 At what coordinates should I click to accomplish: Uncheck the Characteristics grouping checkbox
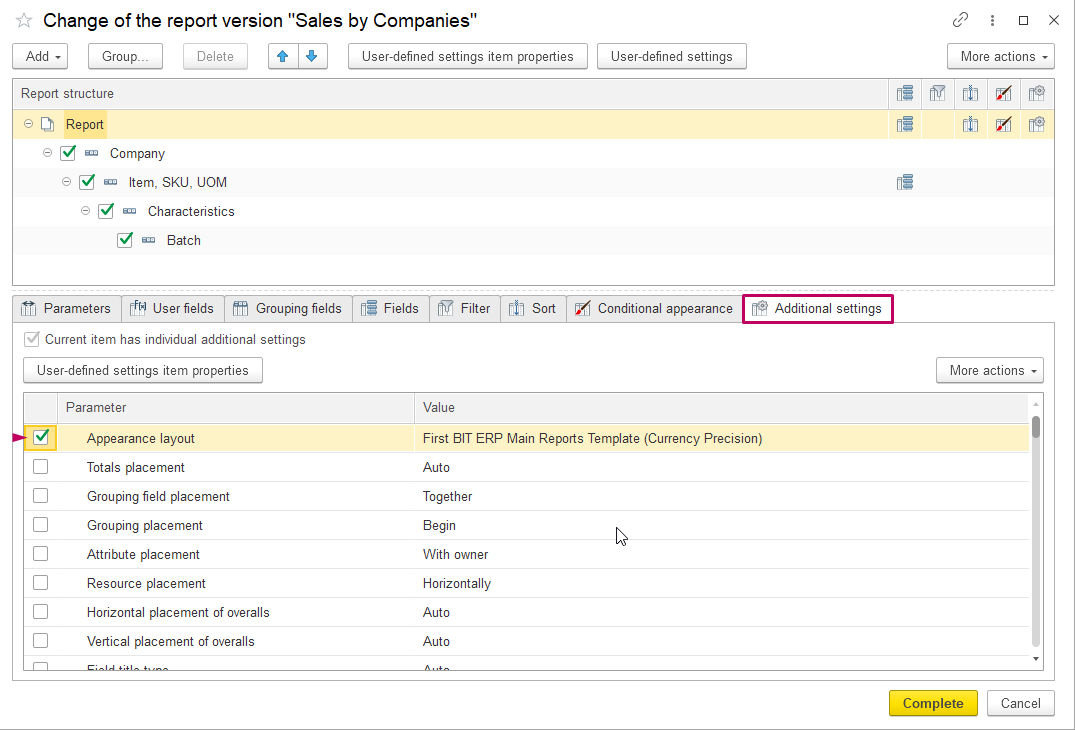(106, 210)
